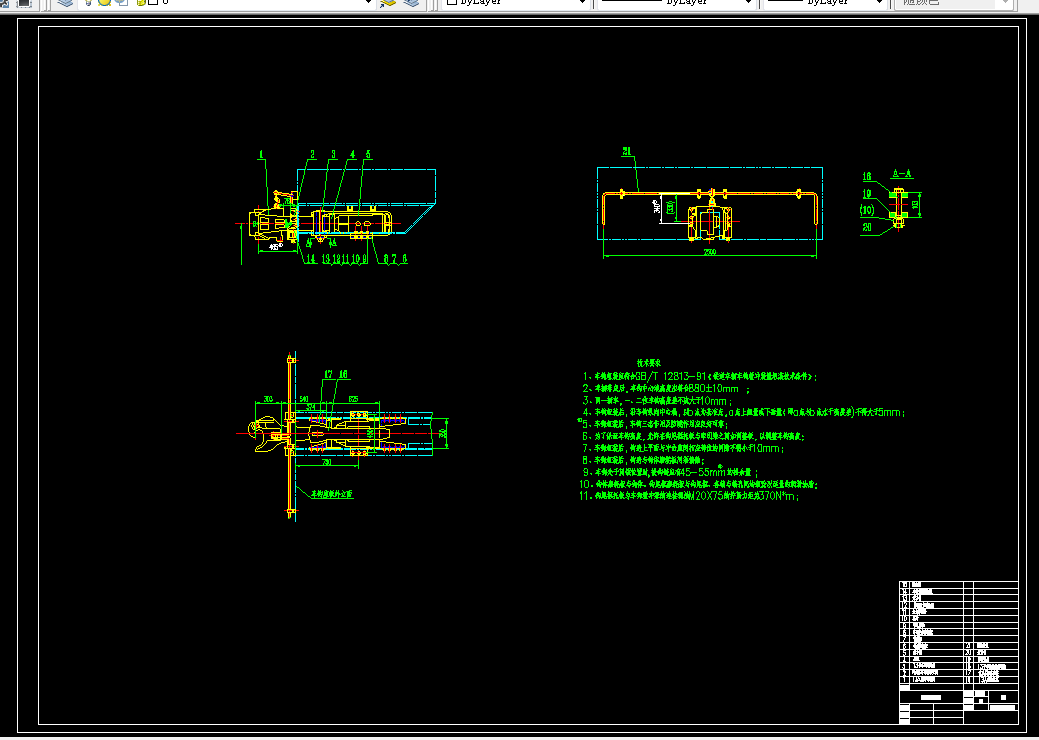1039x740 pixels.
Task: Select part balloon number 1
Action: pos(261,154)
